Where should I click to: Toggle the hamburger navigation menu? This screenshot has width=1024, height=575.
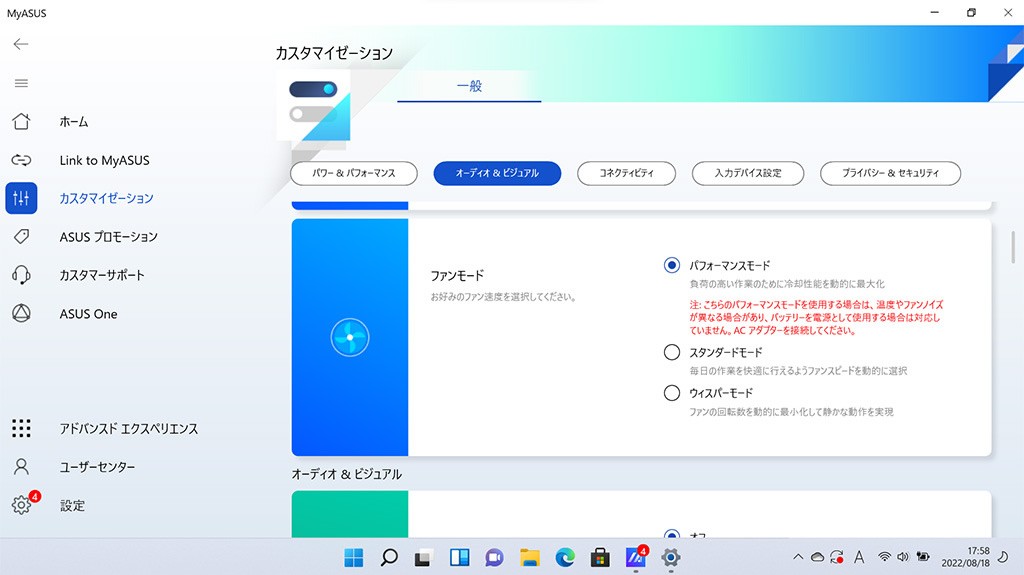(21, 83)
